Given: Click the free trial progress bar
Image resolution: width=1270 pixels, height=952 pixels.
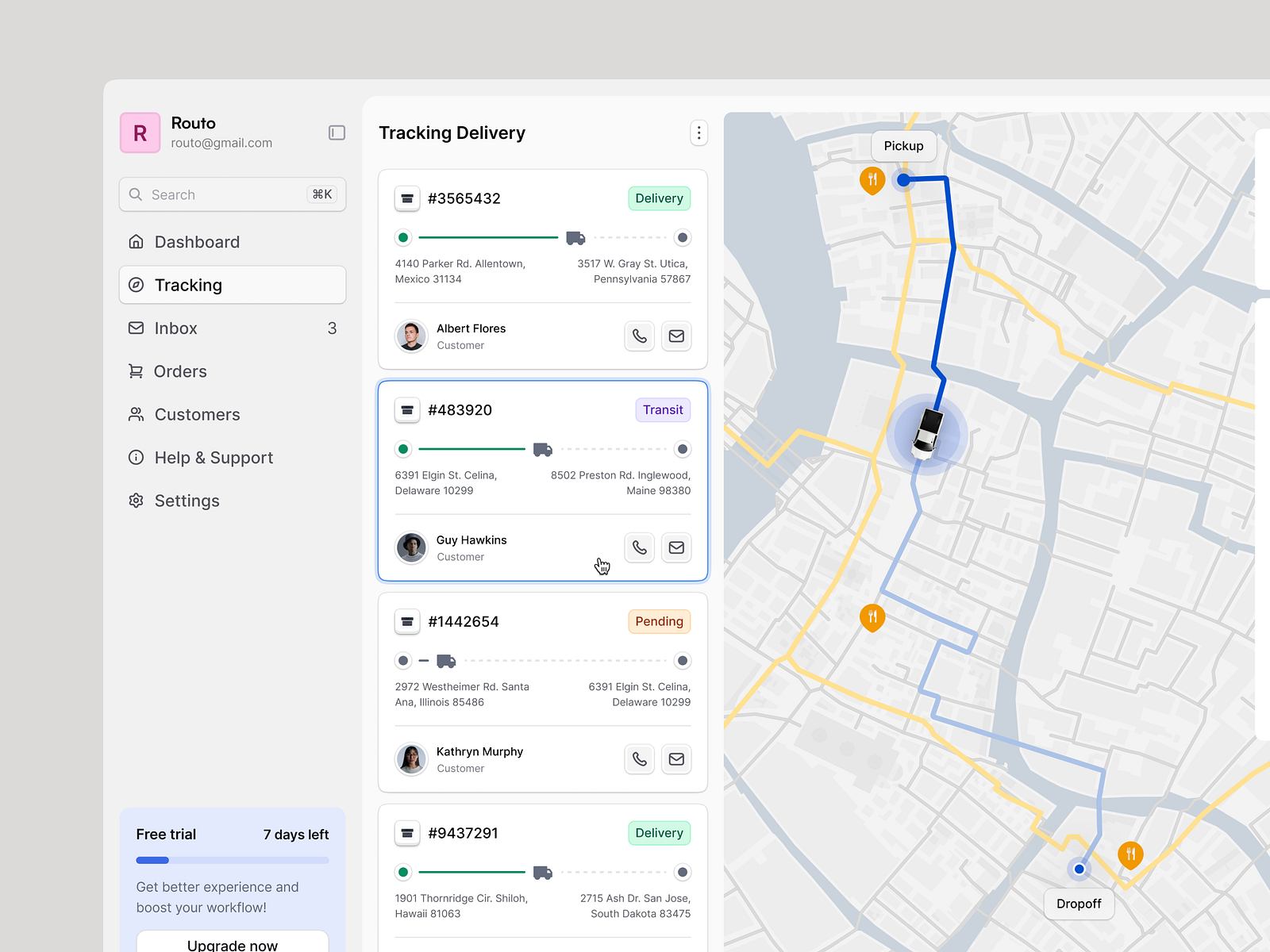Looking at the screenshot, I should [x=232, y=860].
